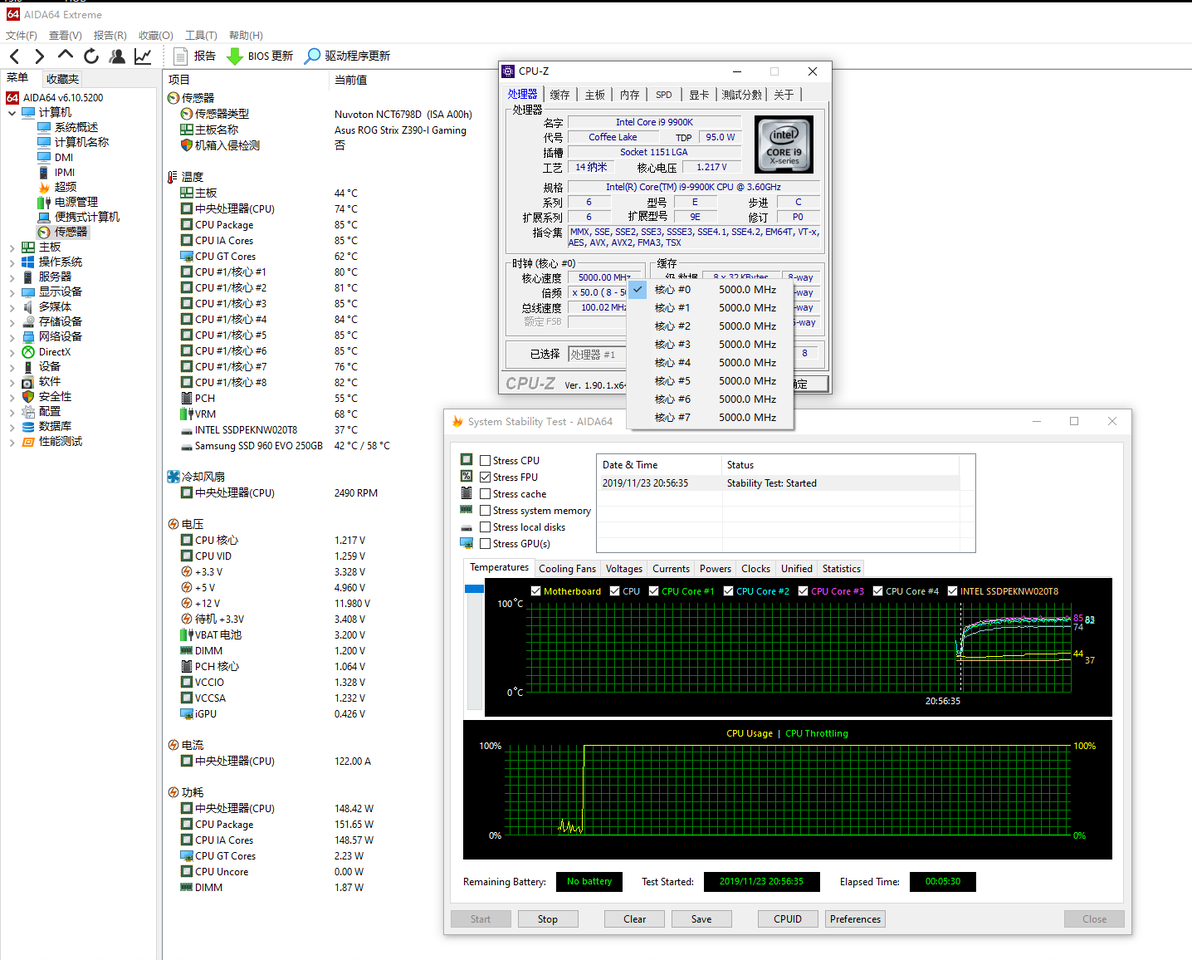The image size is (1192, 960).
Task: Open the 报告 report toolbar item
Action: 195,56
